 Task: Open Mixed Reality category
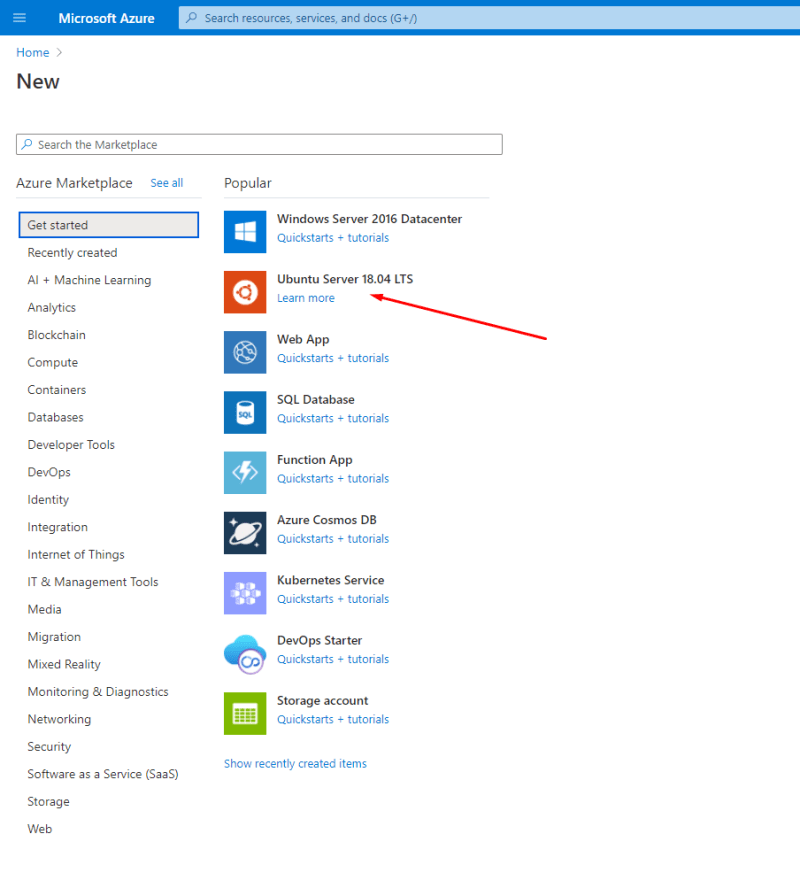(64, 664)
